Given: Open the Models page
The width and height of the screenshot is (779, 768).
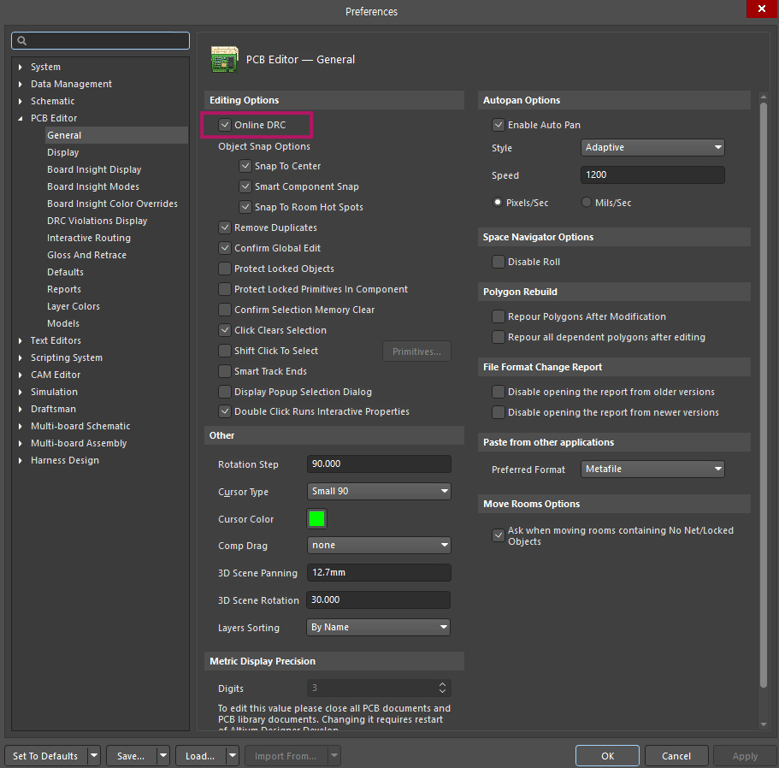Looking at the screenshot, I should [x=63, y=323].
